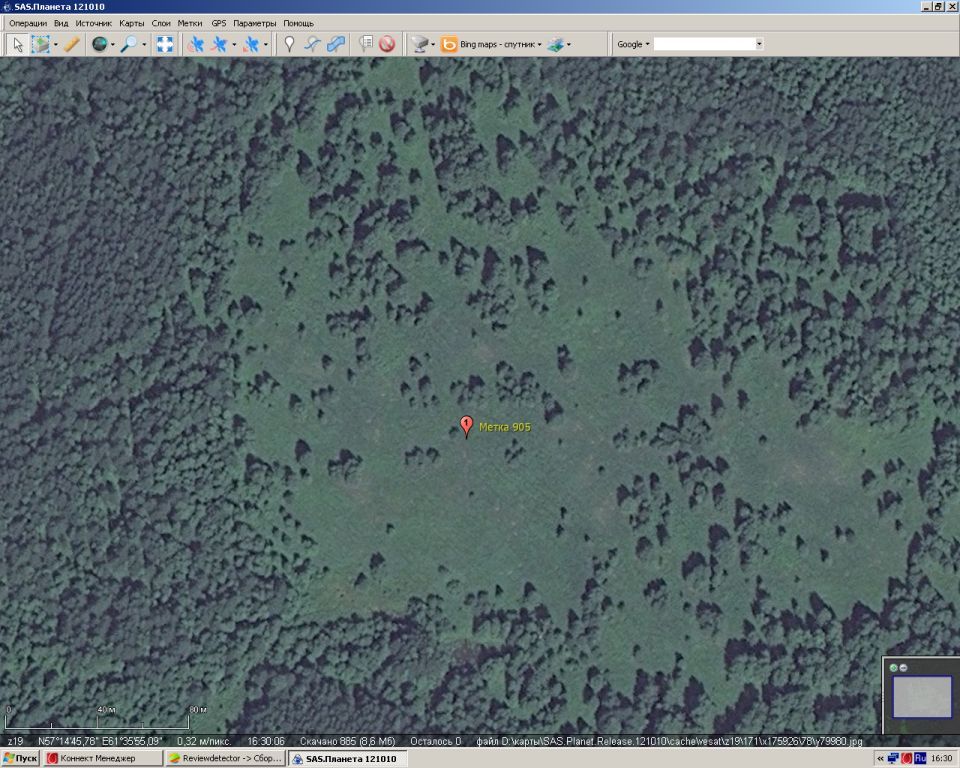Toggle the first GPS satellite connect icon
This screenshot has height=768, width=960.
[196, 44]
